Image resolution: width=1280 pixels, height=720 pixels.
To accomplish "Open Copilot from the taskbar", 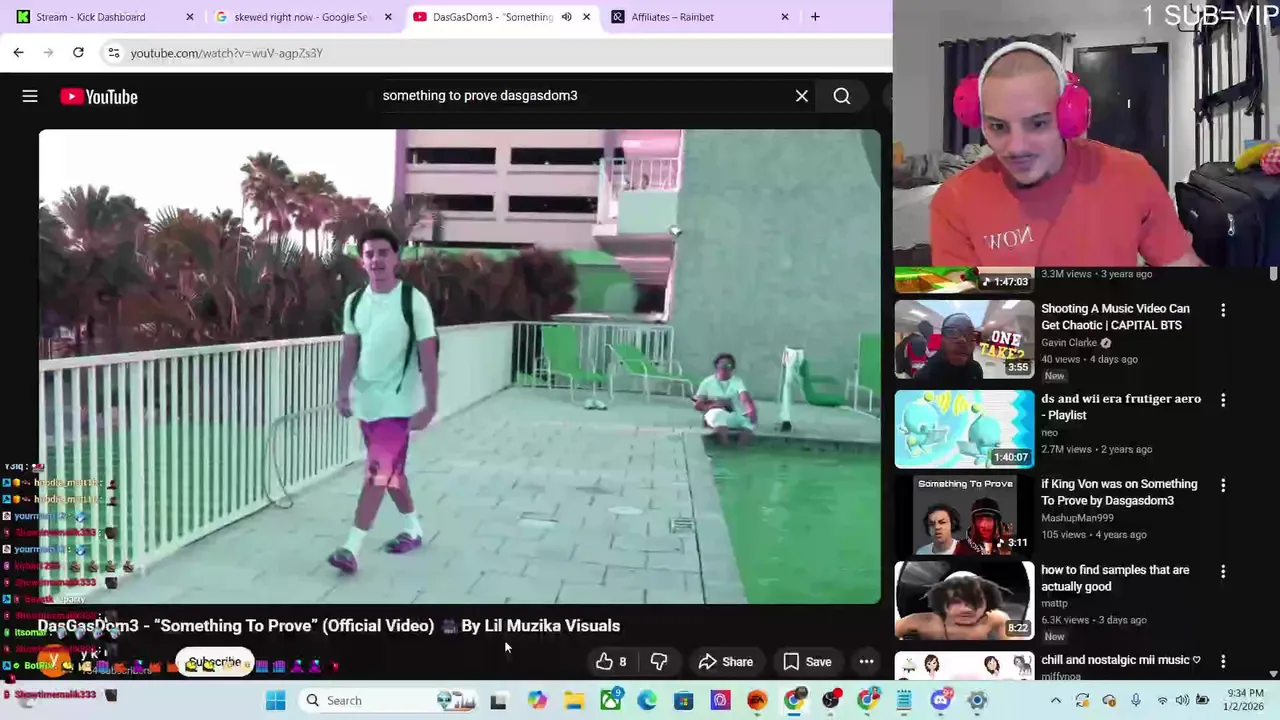I will click(x=537, y=700).
